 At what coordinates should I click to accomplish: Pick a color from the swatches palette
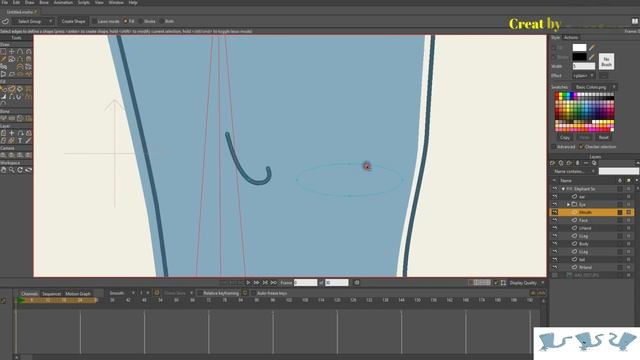point(584,112)
